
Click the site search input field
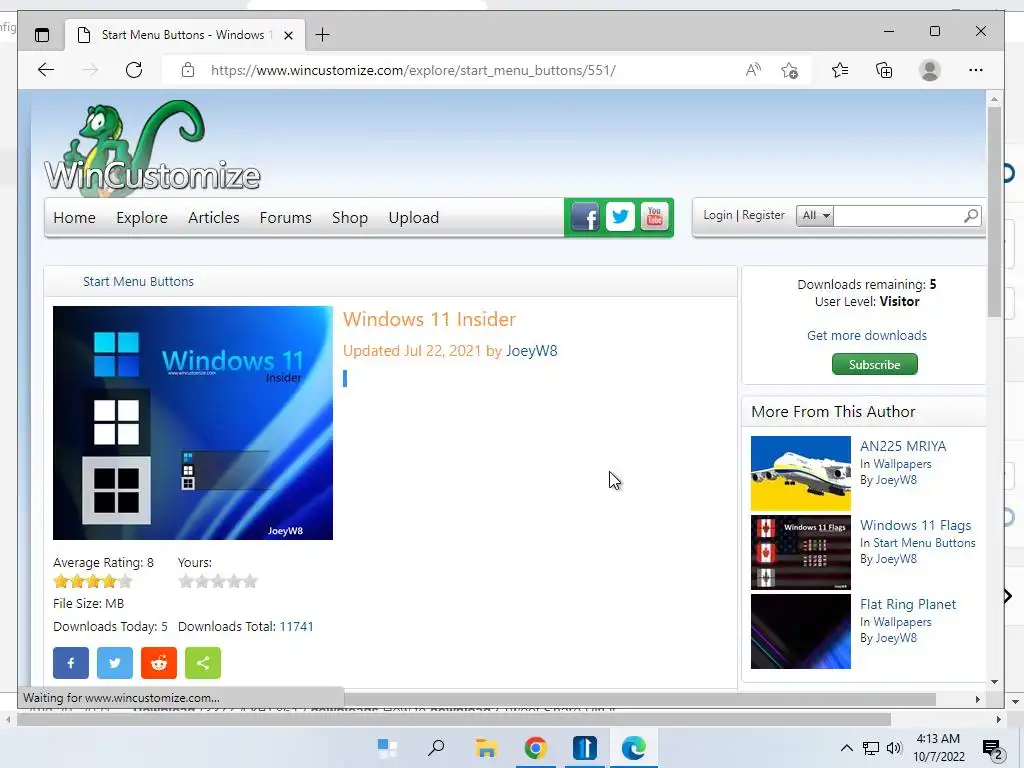pyautogui.click(x=898, y=216)
